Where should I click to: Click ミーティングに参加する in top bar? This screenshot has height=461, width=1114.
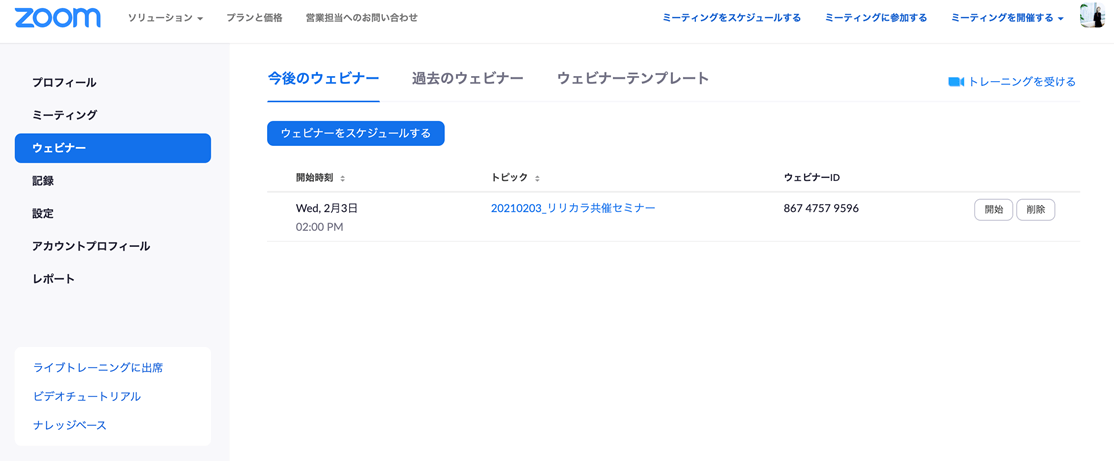point(875,18)
